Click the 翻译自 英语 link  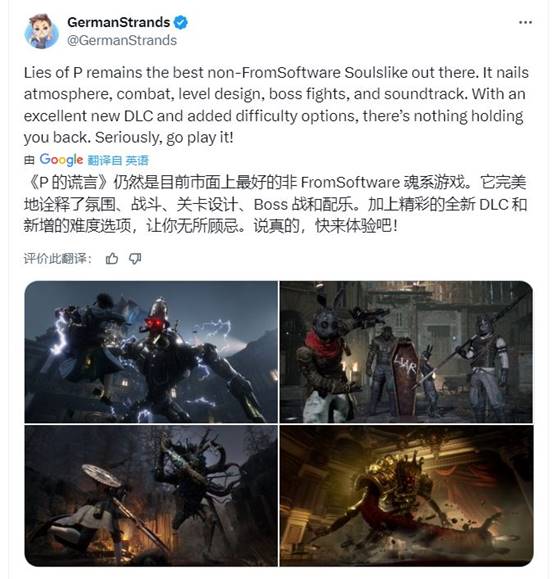click(118, 160)
